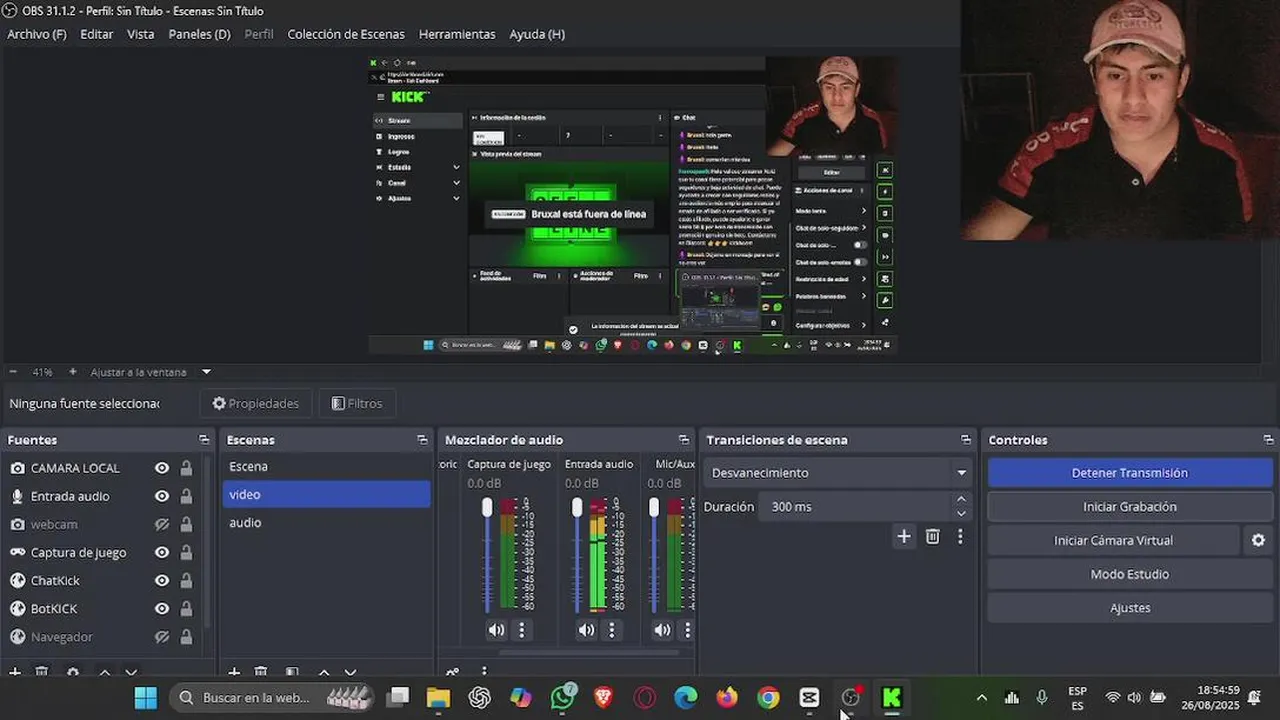1280x720 pixels.
Task: Click the Windows search box
Action: [x=272, y=697]
